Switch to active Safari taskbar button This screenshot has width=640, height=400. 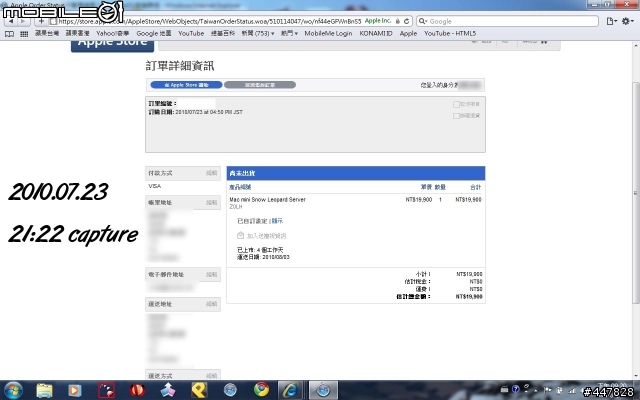pos(323,390)
